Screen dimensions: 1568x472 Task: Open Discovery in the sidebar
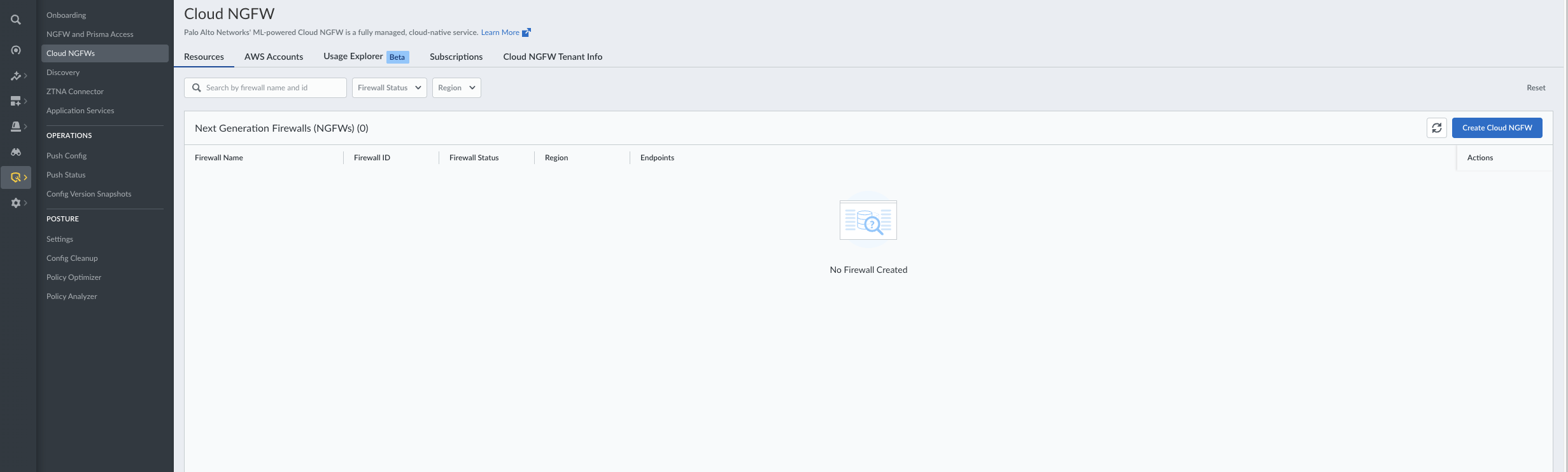(x=105, y=73)
